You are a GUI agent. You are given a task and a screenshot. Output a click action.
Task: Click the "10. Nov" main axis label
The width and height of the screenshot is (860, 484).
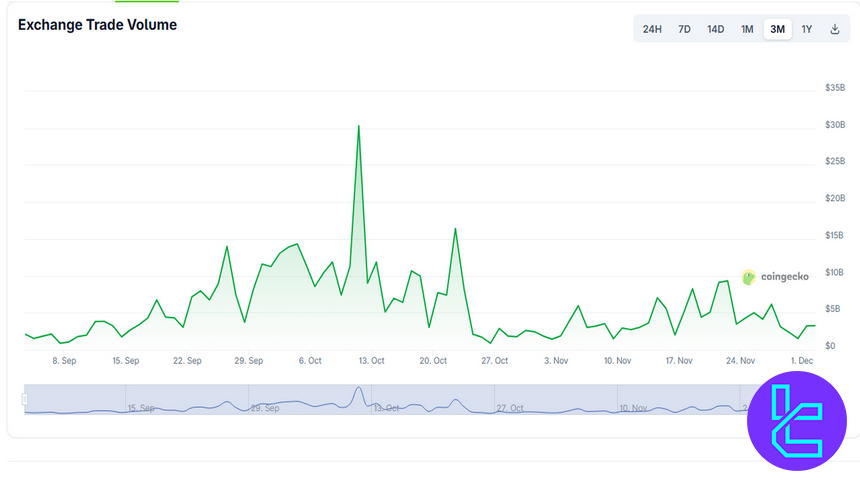617,361
